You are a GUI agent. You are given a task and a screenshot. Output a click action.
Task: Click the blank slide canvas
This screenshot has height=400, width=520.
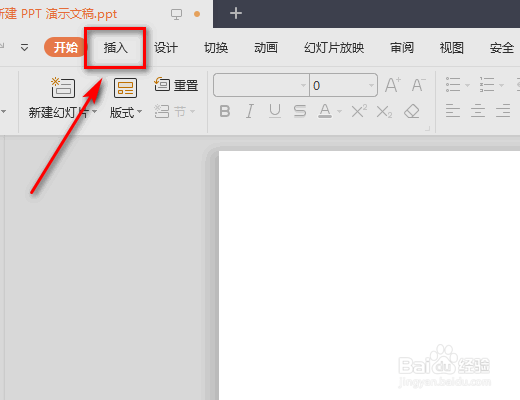(x=369, y=275)
